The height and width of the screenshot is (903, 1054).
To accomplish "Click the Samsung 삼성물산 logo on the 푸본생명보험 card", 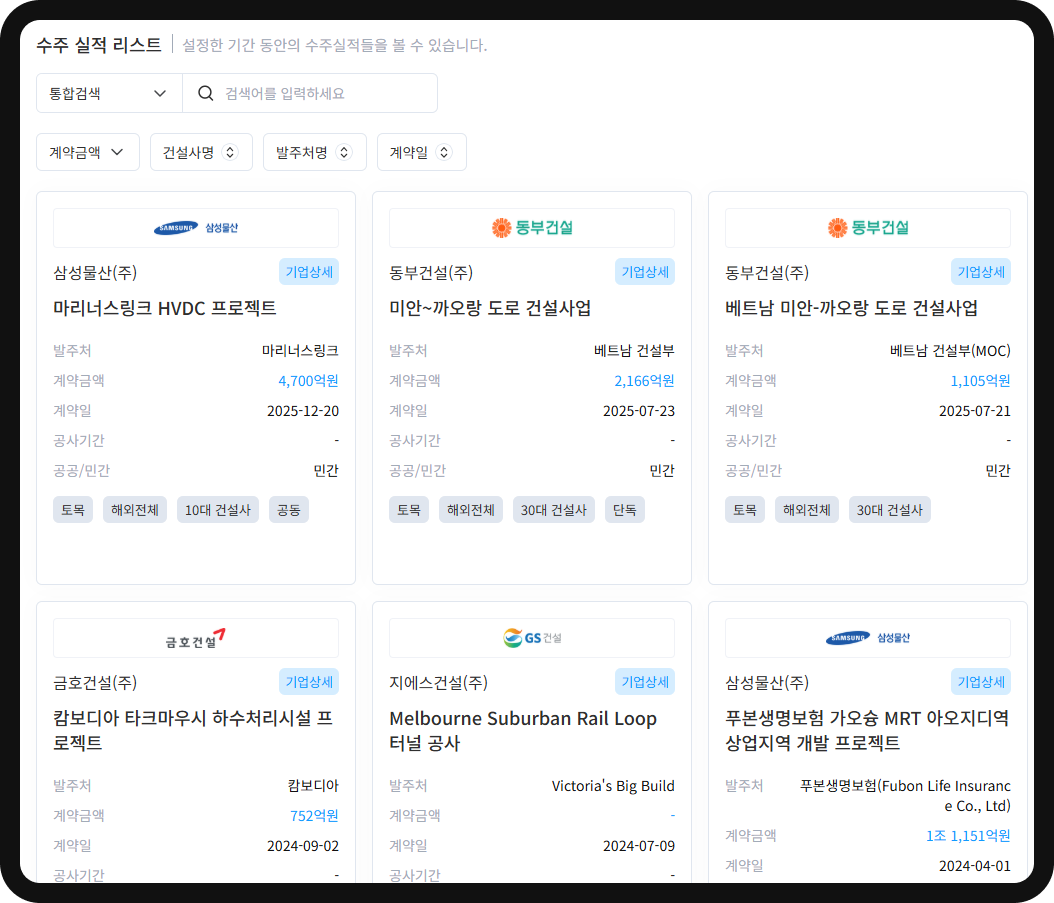I will click(x=868, y=638).
